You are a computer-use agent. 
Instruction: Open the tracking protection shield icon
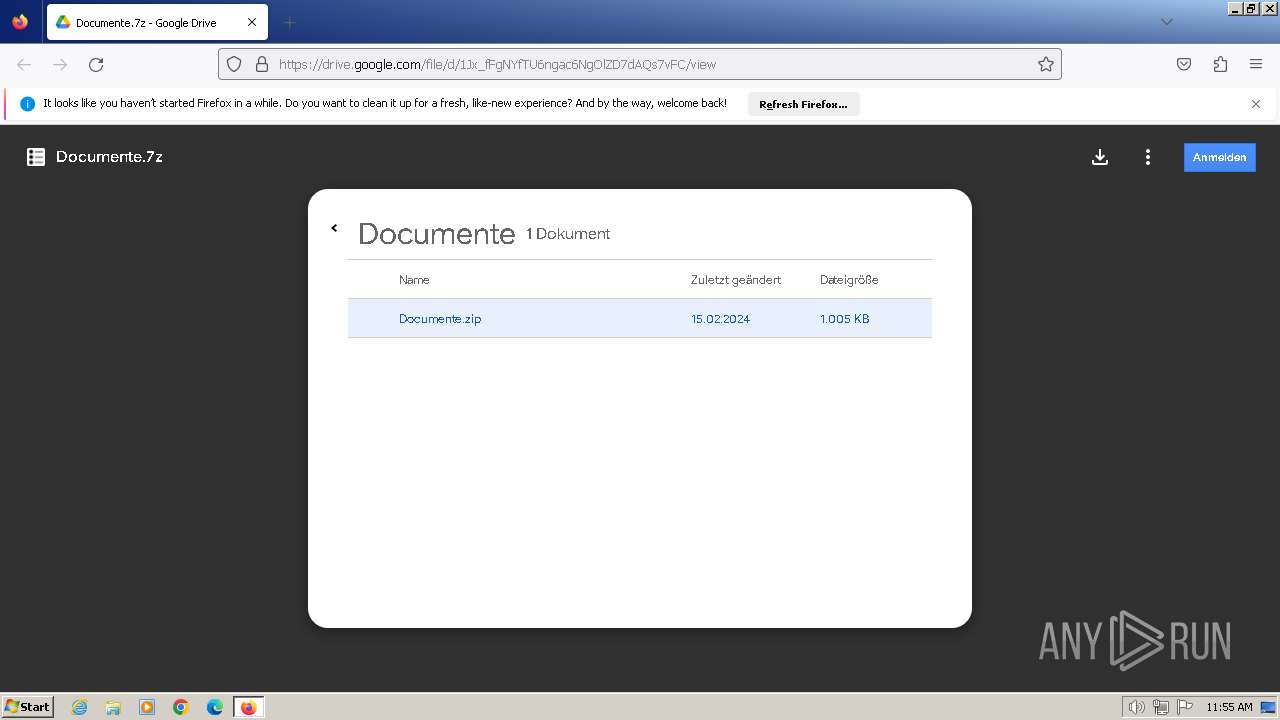click(234, 64)
